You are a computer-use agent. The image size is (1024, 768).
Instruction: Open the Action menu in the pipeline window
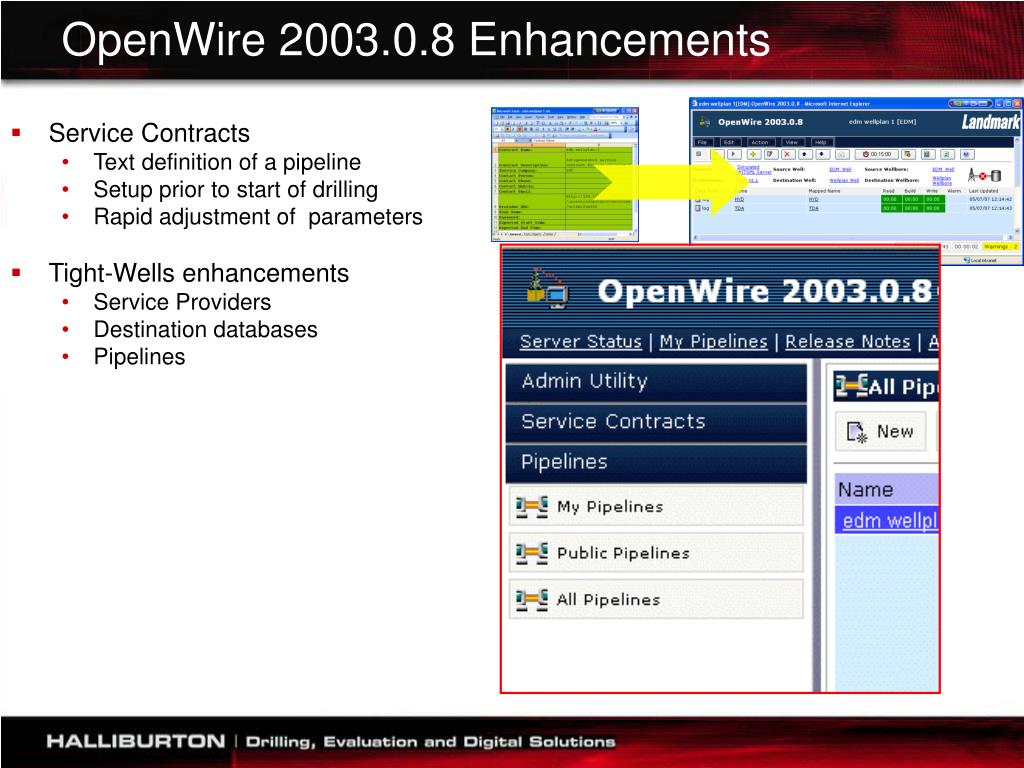760,142
